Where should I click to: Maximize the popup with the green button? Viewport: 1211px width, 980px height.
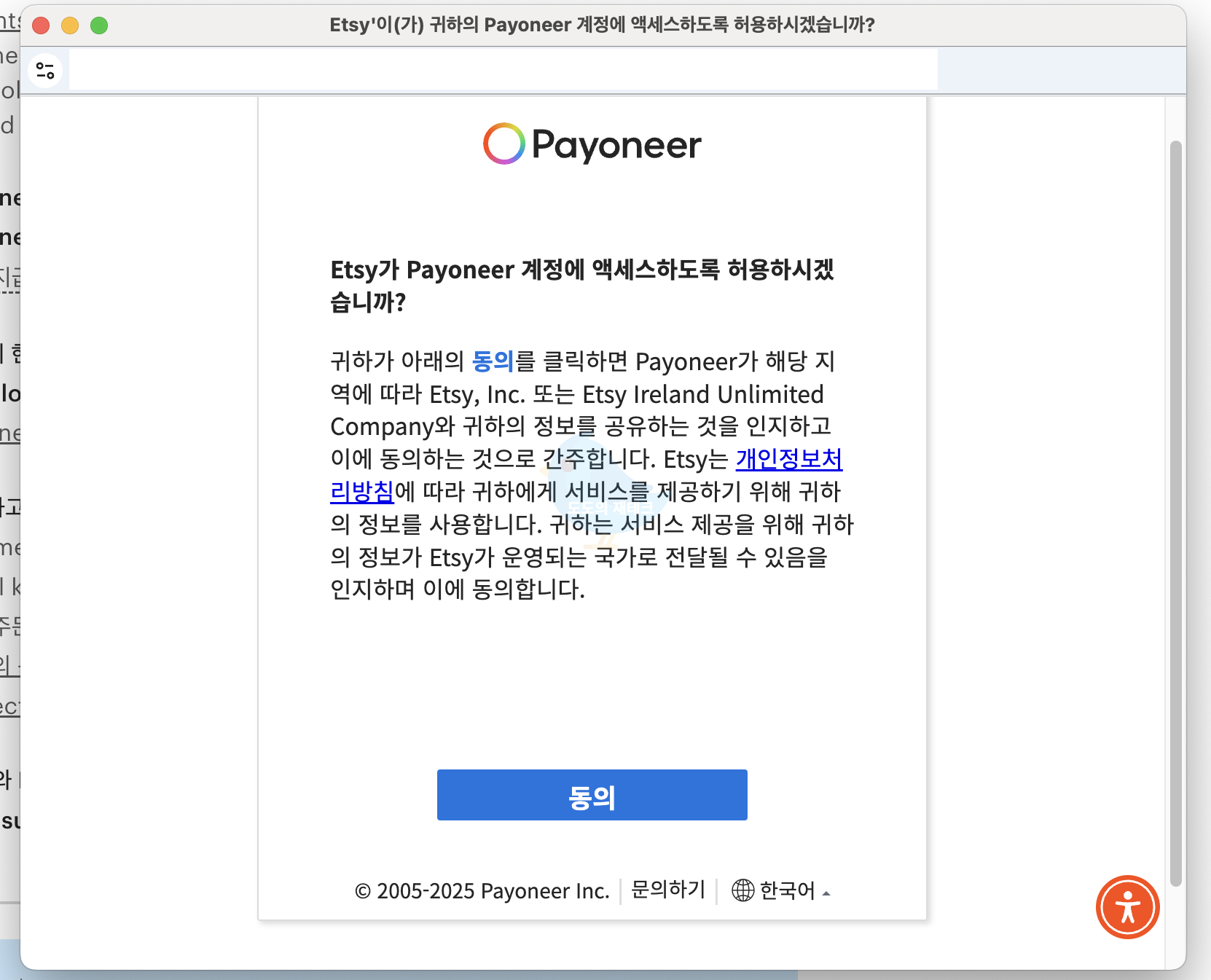click(99, 26)
